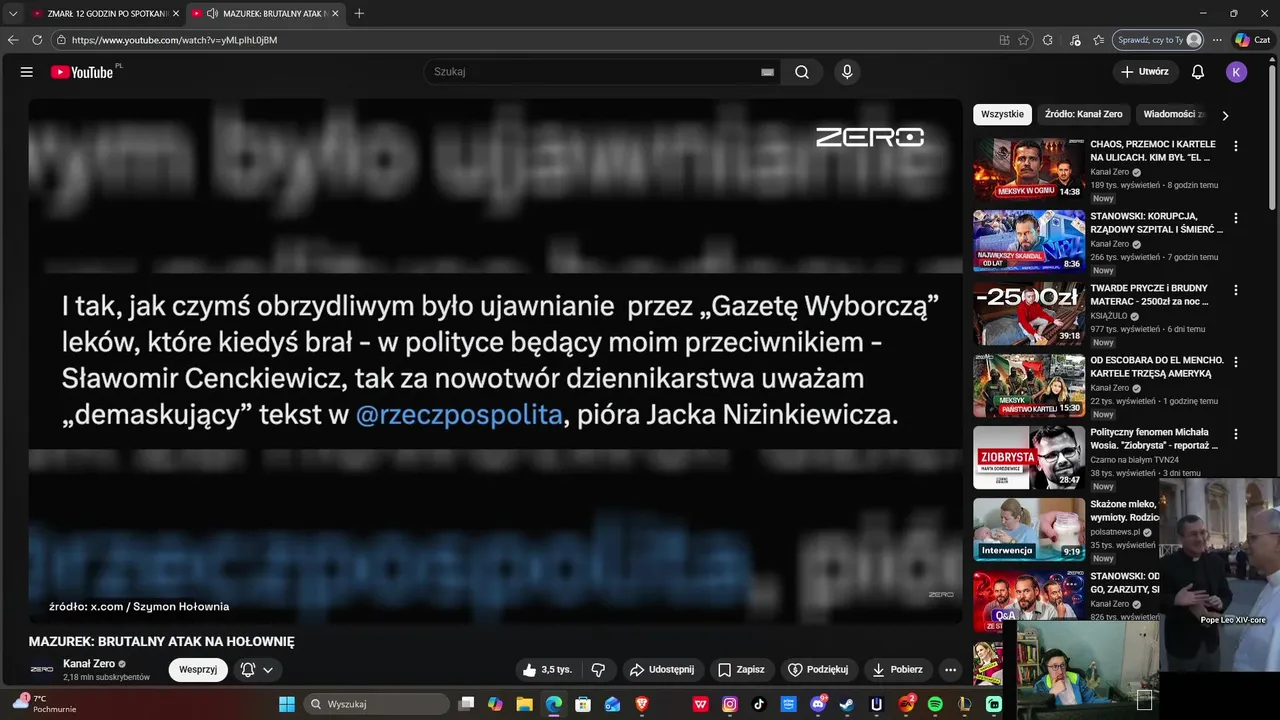Viewport: 1280px width, 720px height.
Task: Open options for 'OD ESCOBARA DO EL MENCHO' video
Action: [1236, 362]
